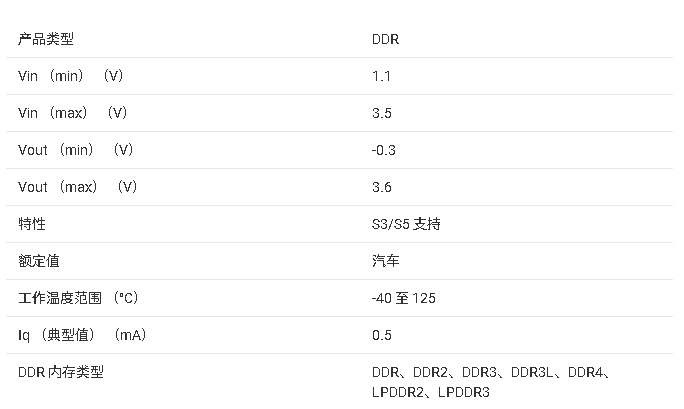Click the Vout (max) (V) label
Viewport: 684px width, 409px height.
(x=78, y=187)
